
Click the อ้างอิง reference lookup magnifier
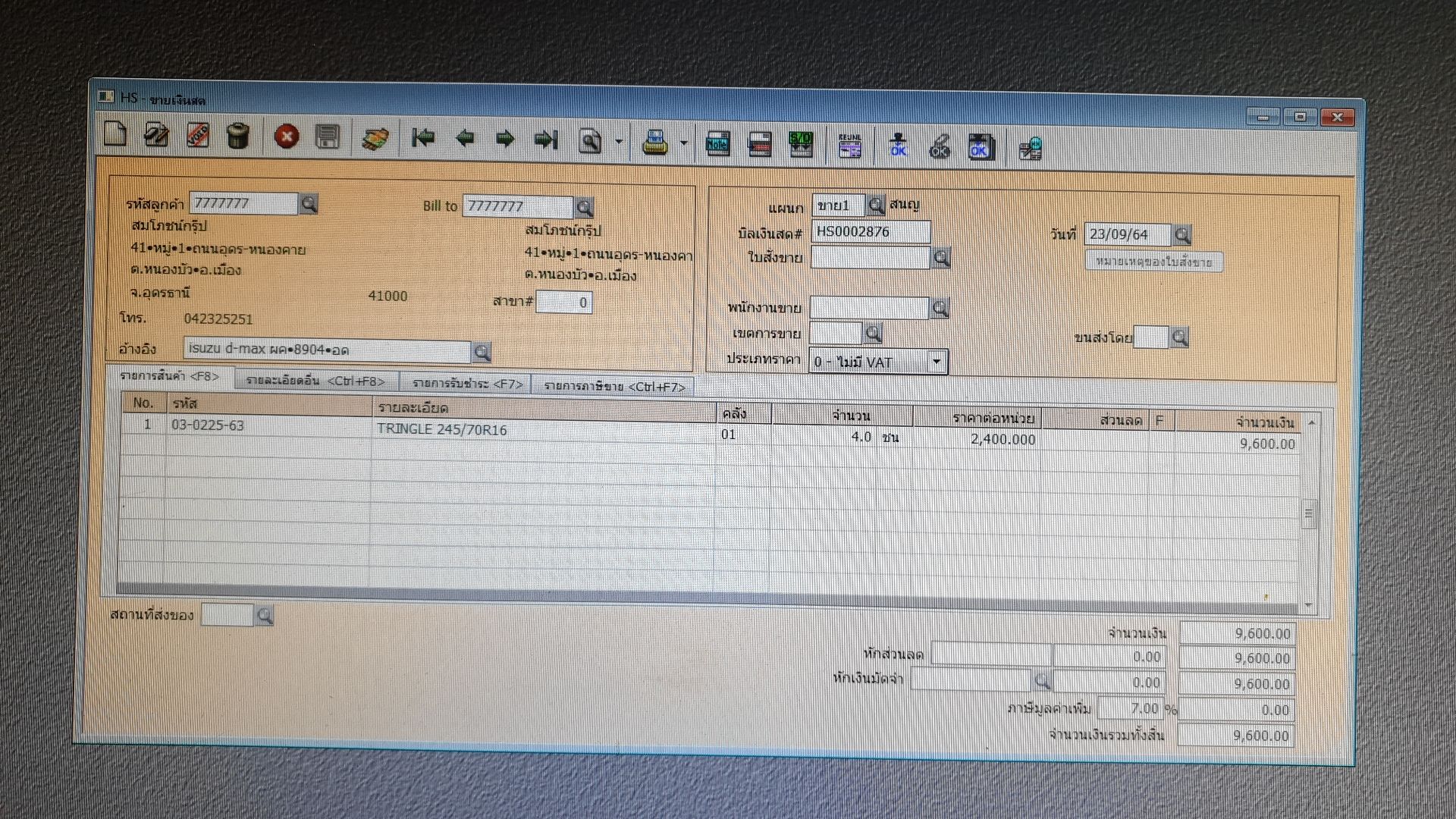pos(481,352)
